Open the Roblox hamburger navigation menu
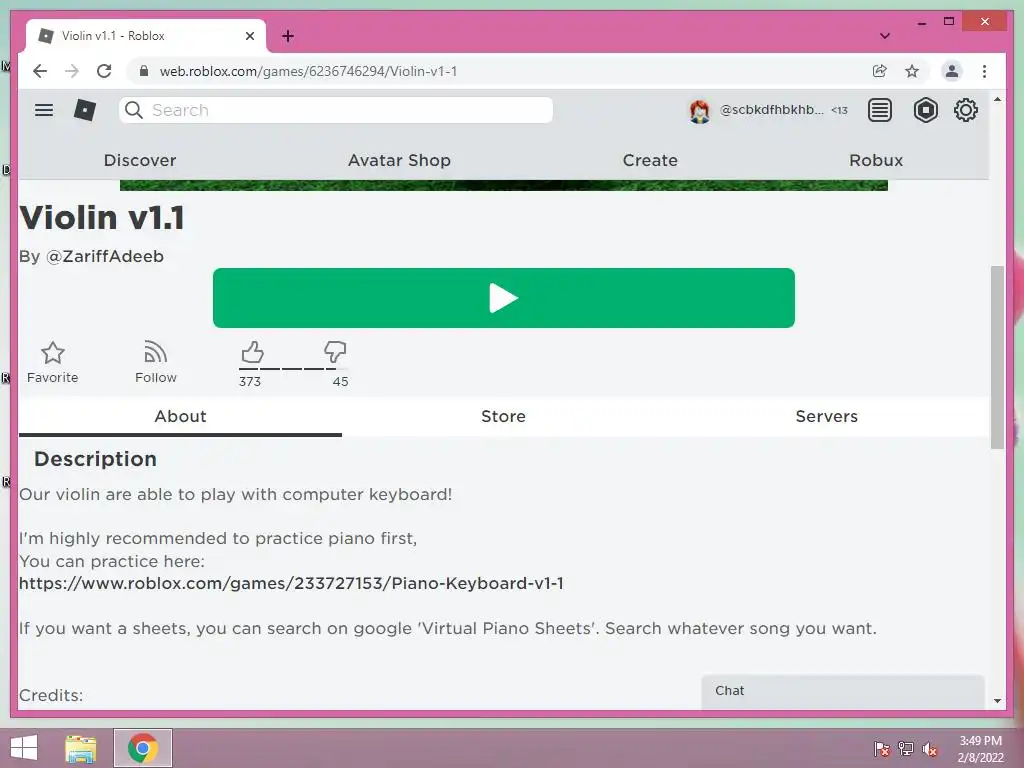 [44, 110]
